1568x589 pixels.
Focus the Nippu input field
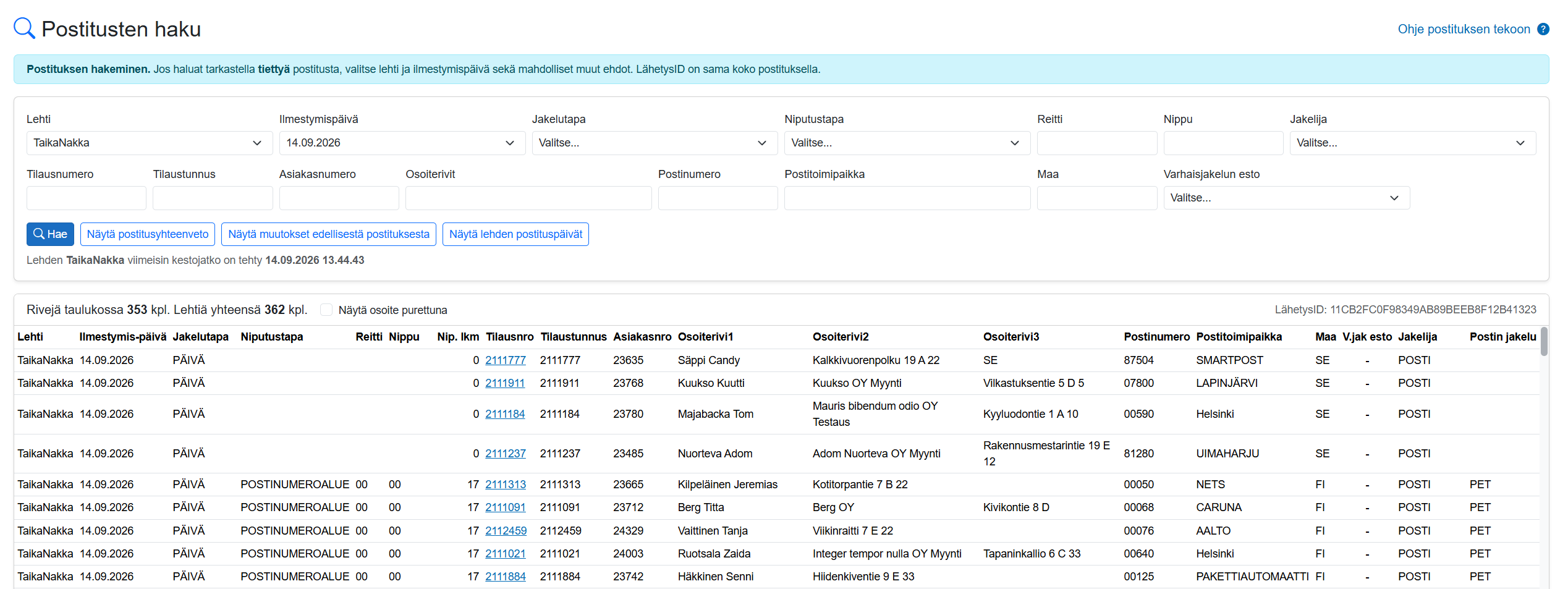[1223, 143]
